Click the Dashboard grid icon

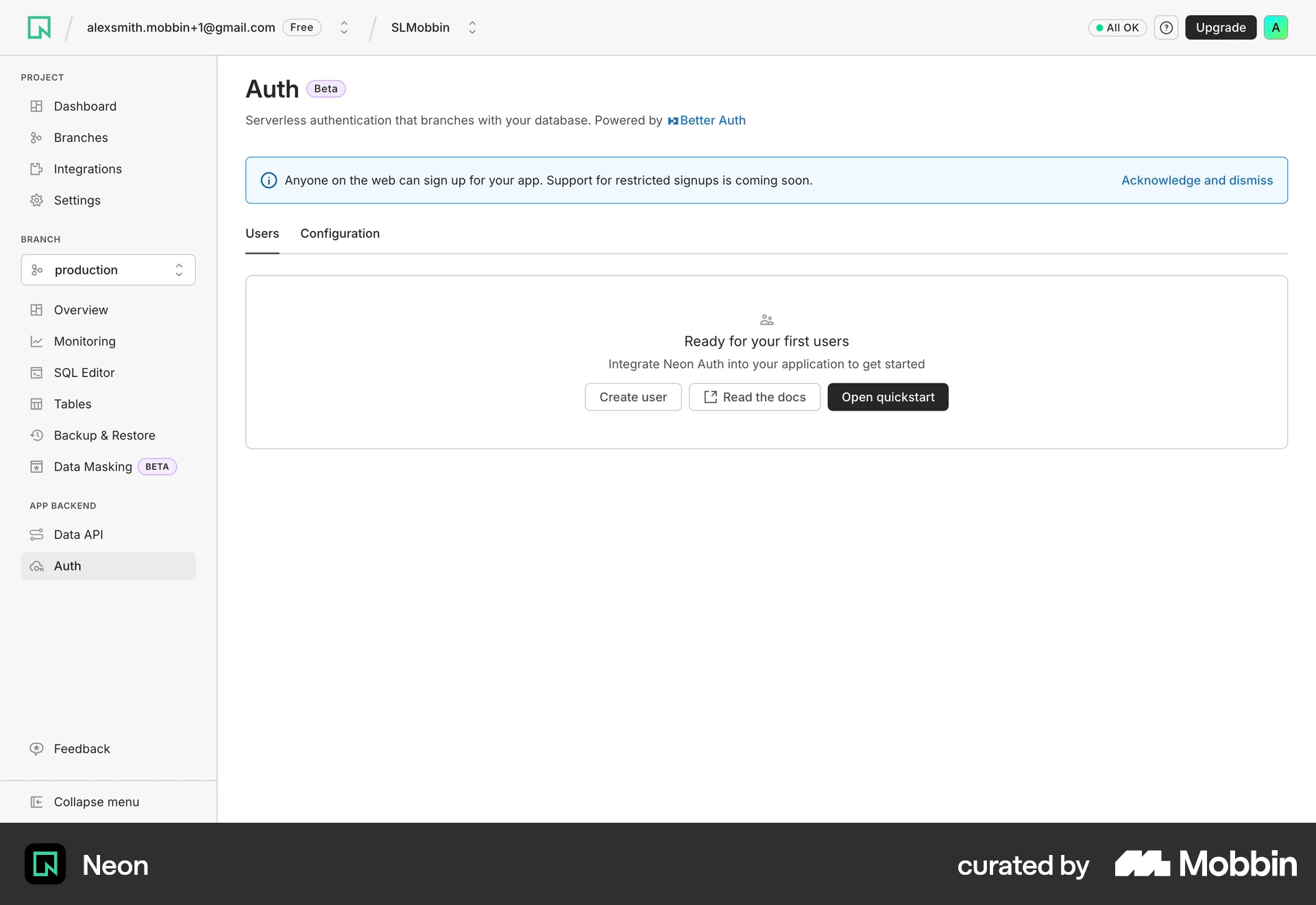point(36,106)
